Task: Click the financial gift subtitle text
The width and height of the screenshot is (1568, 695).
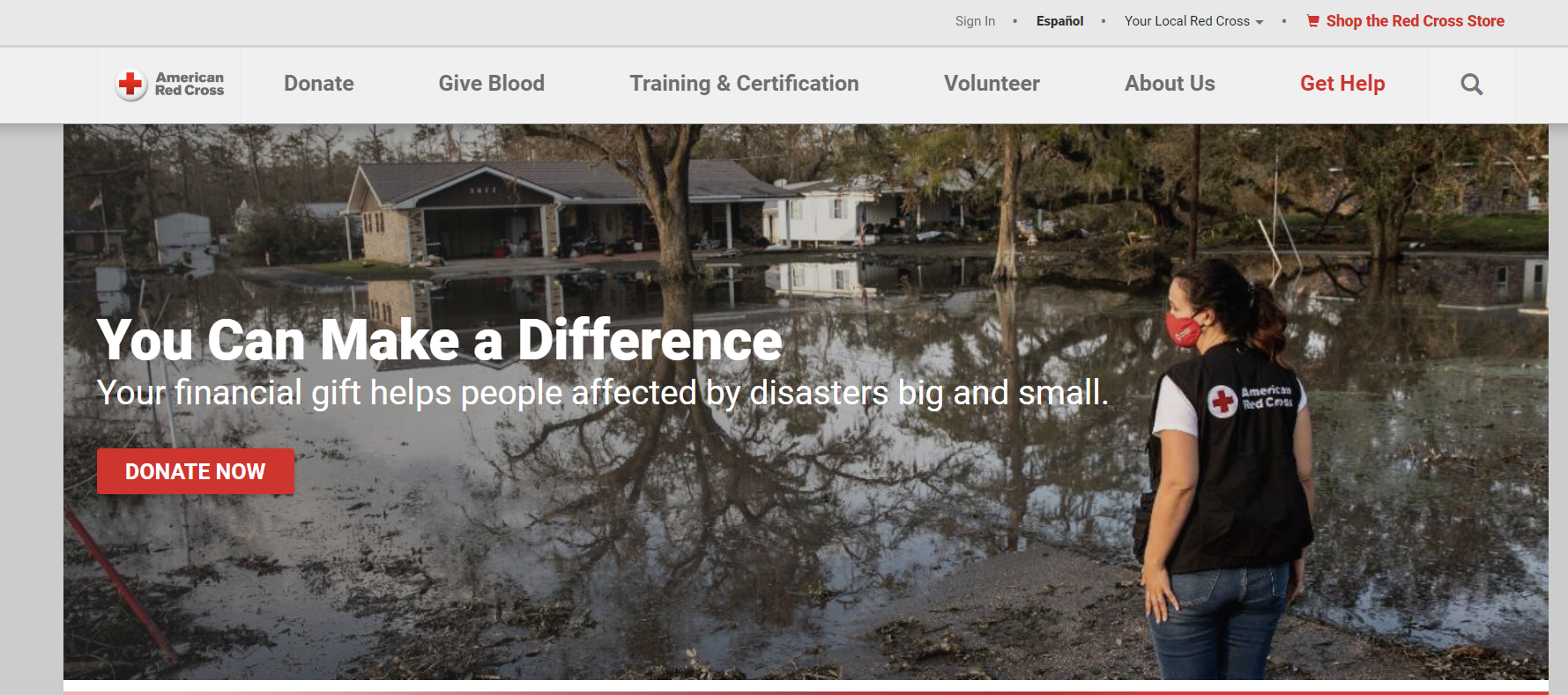Action: tap(602, 393)
